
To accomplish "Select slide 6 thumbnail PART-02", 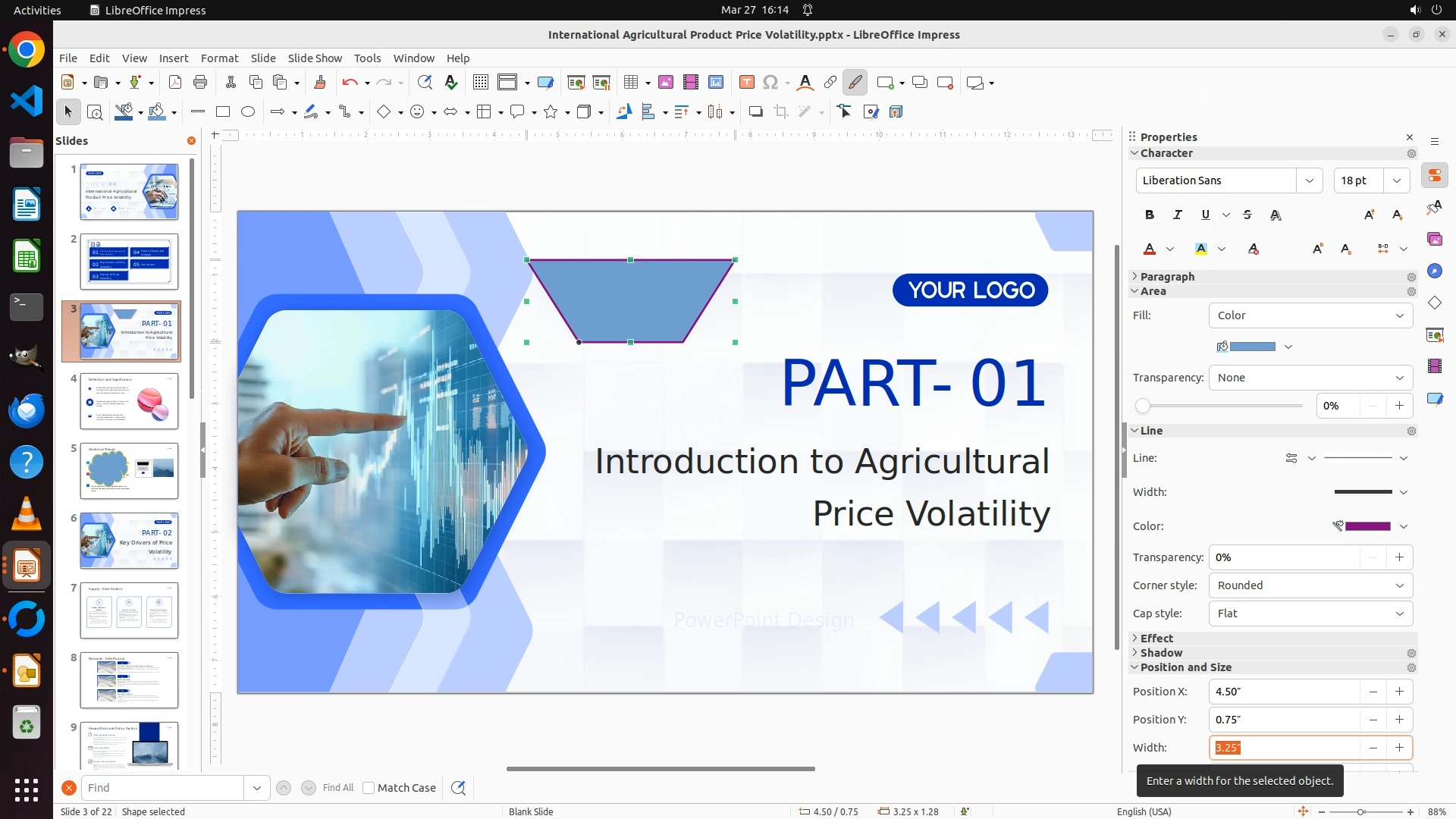I will pyautogui.click(x=129, y=541).
